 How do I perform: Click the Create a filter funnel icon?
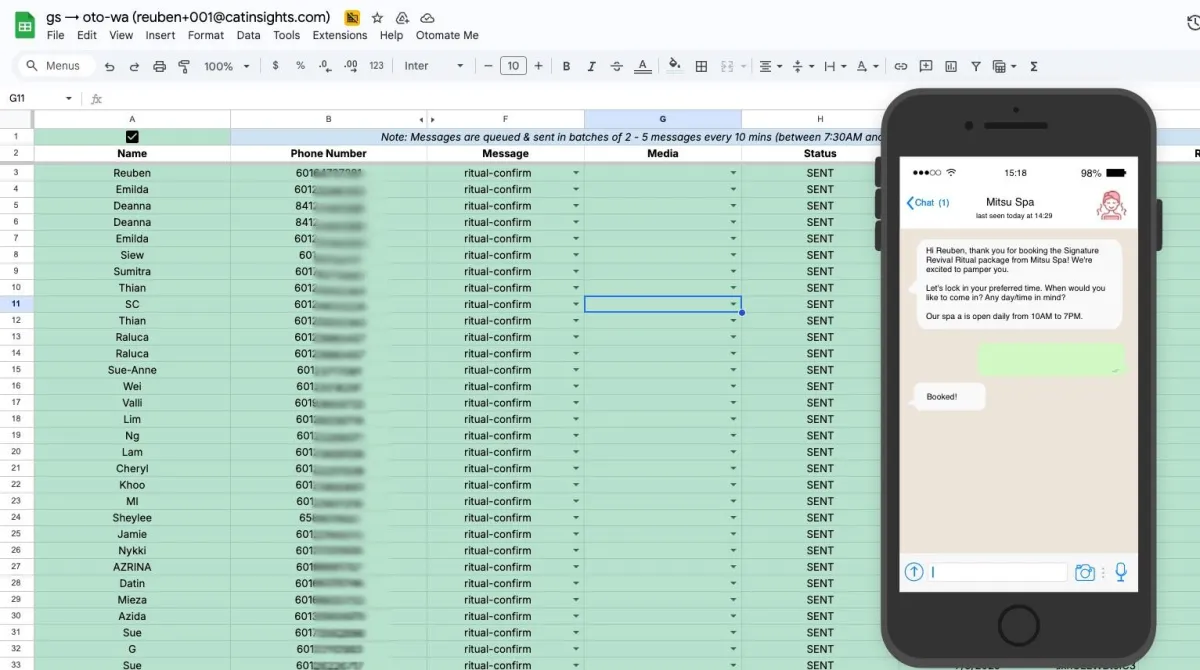click(x=976, y=66)
